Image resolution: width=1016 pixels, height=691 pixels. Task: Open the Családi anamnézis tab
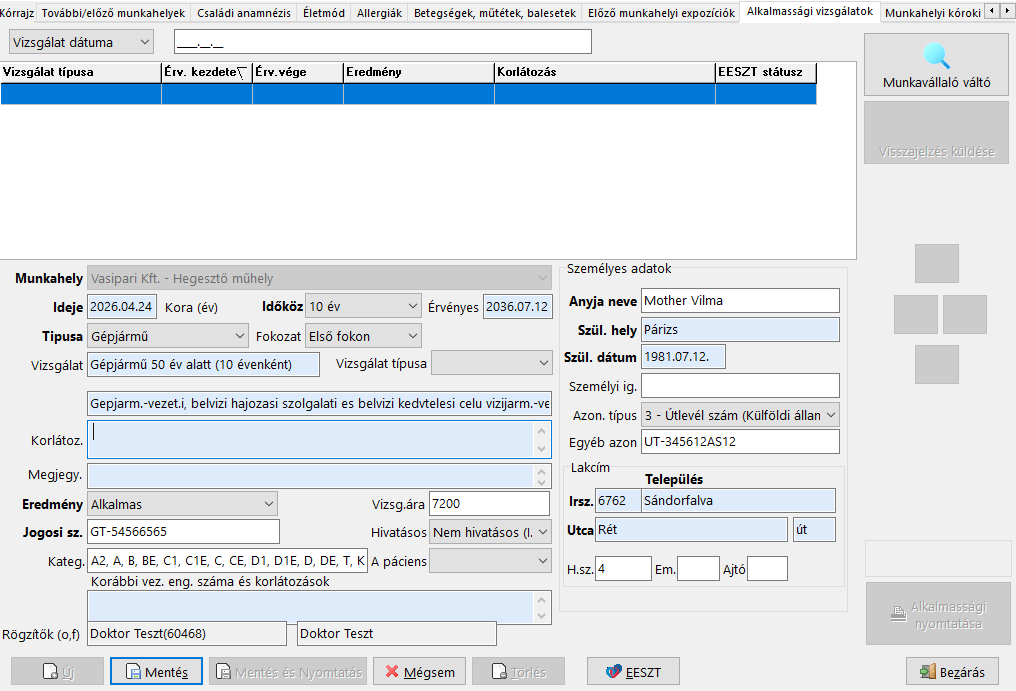coord(244,13)
